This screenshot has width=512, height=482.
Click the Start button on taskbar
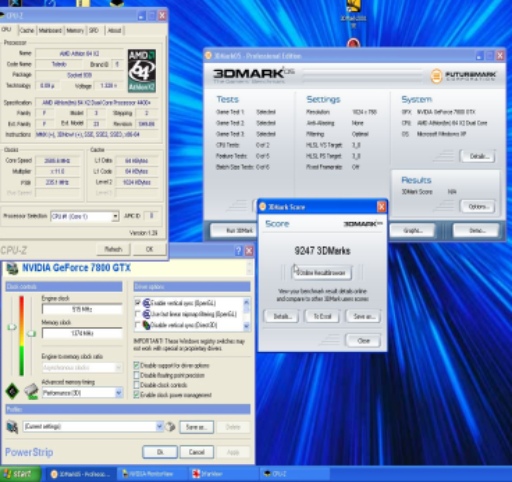20,474
